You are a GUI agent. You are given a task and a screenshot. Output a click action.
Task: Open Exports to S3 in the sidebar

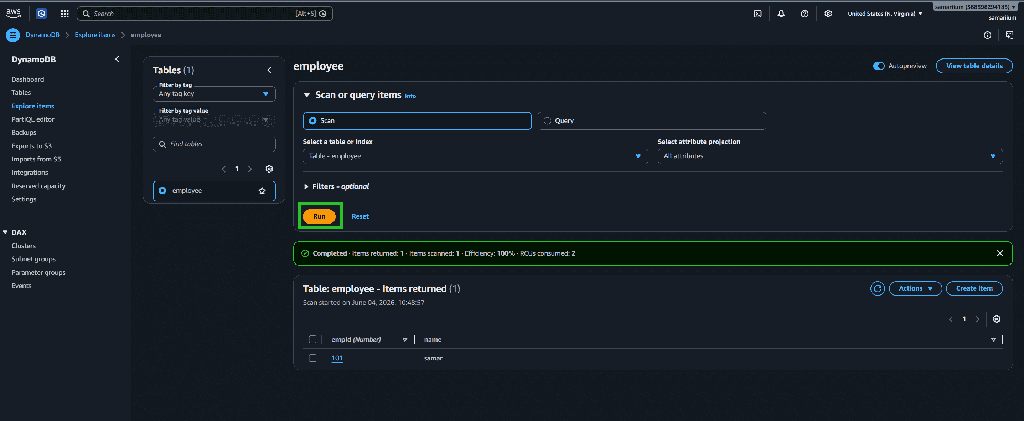coord(31,146)
